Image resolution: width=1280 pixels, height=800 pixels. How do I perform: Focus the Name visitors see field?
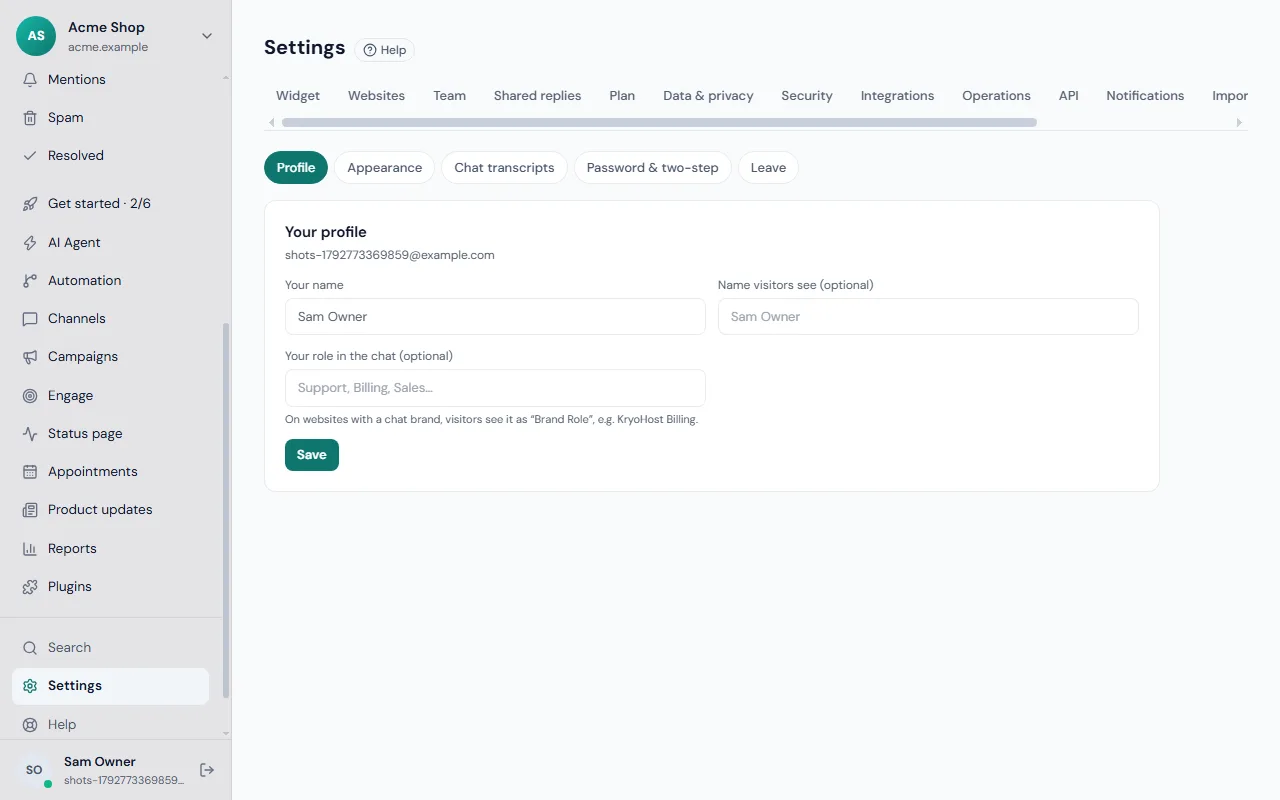point(928,316)
